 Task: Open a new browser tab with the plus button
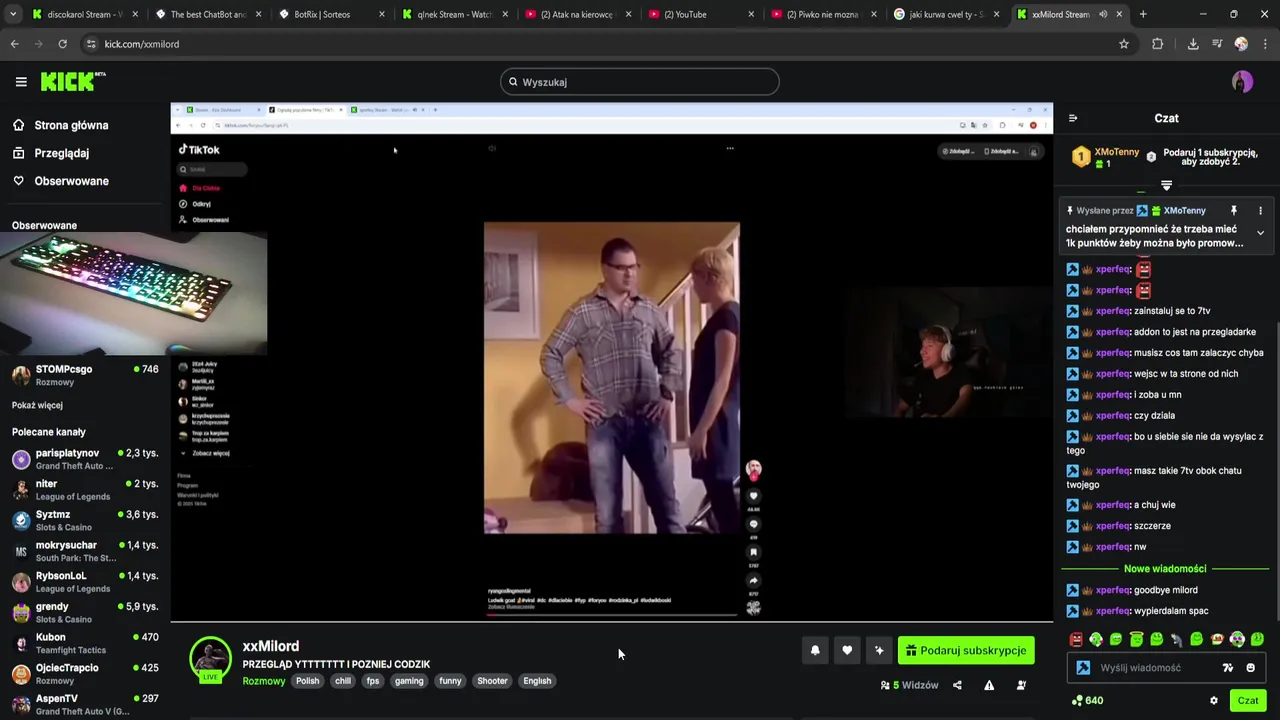(x=1143, y=14)
